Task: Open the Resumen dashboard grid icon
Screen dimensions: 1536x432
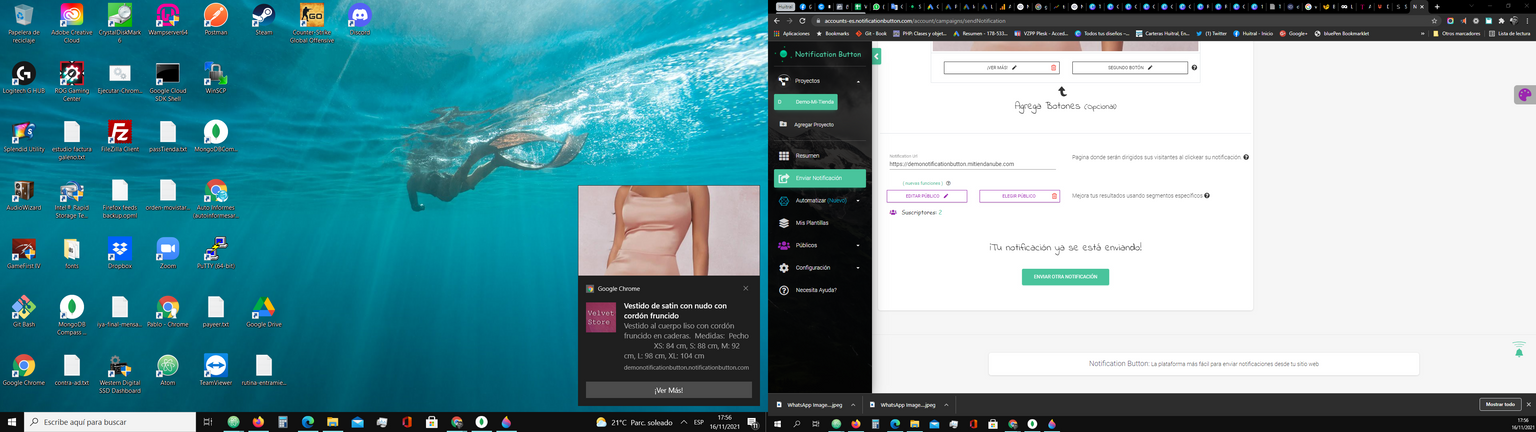Action: pyautogui.click(x=783, y=156)
